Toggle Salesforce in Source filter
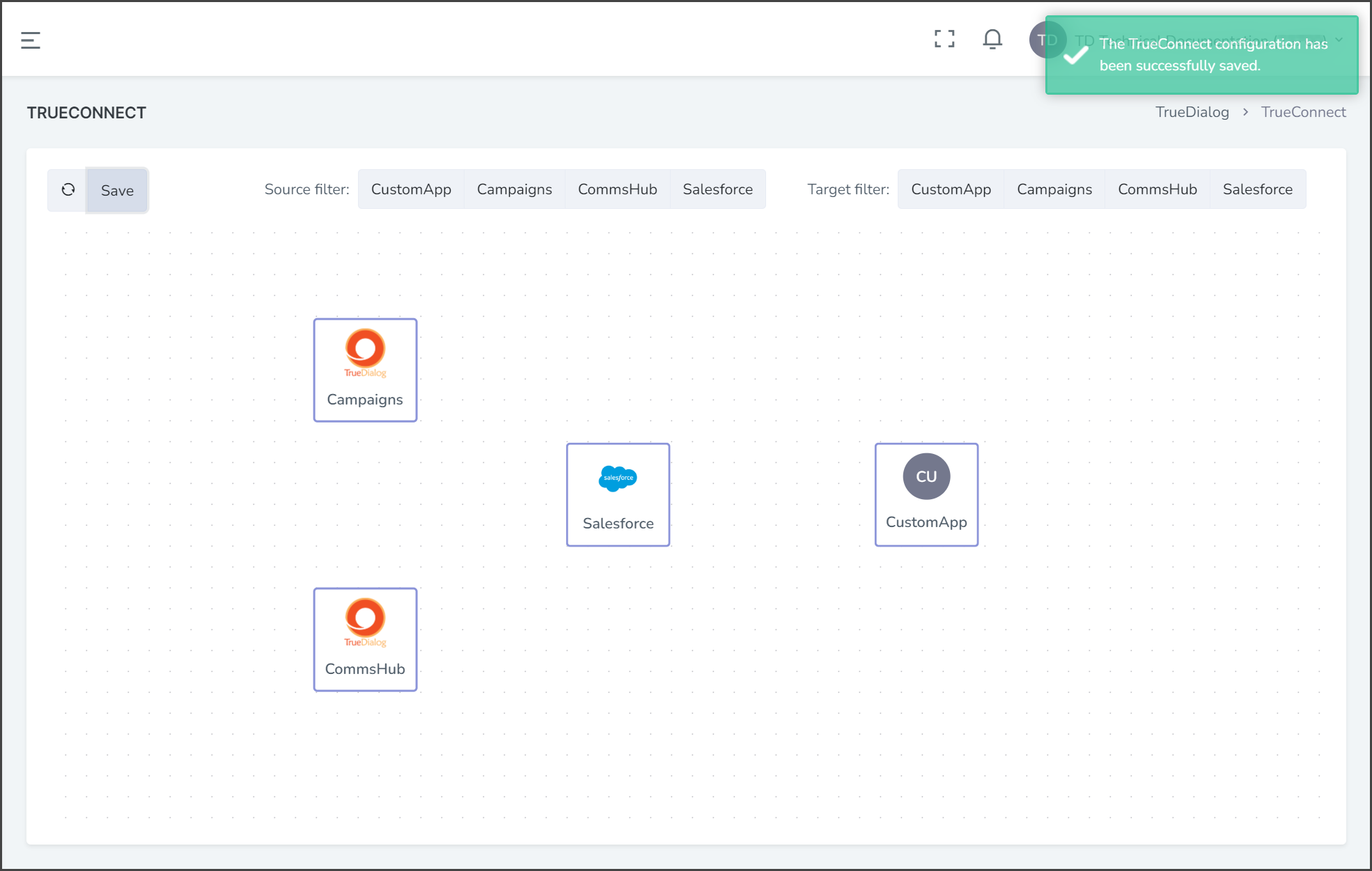Image resolution: width=1372 pixels, height=871 pixels. [718, 189]
